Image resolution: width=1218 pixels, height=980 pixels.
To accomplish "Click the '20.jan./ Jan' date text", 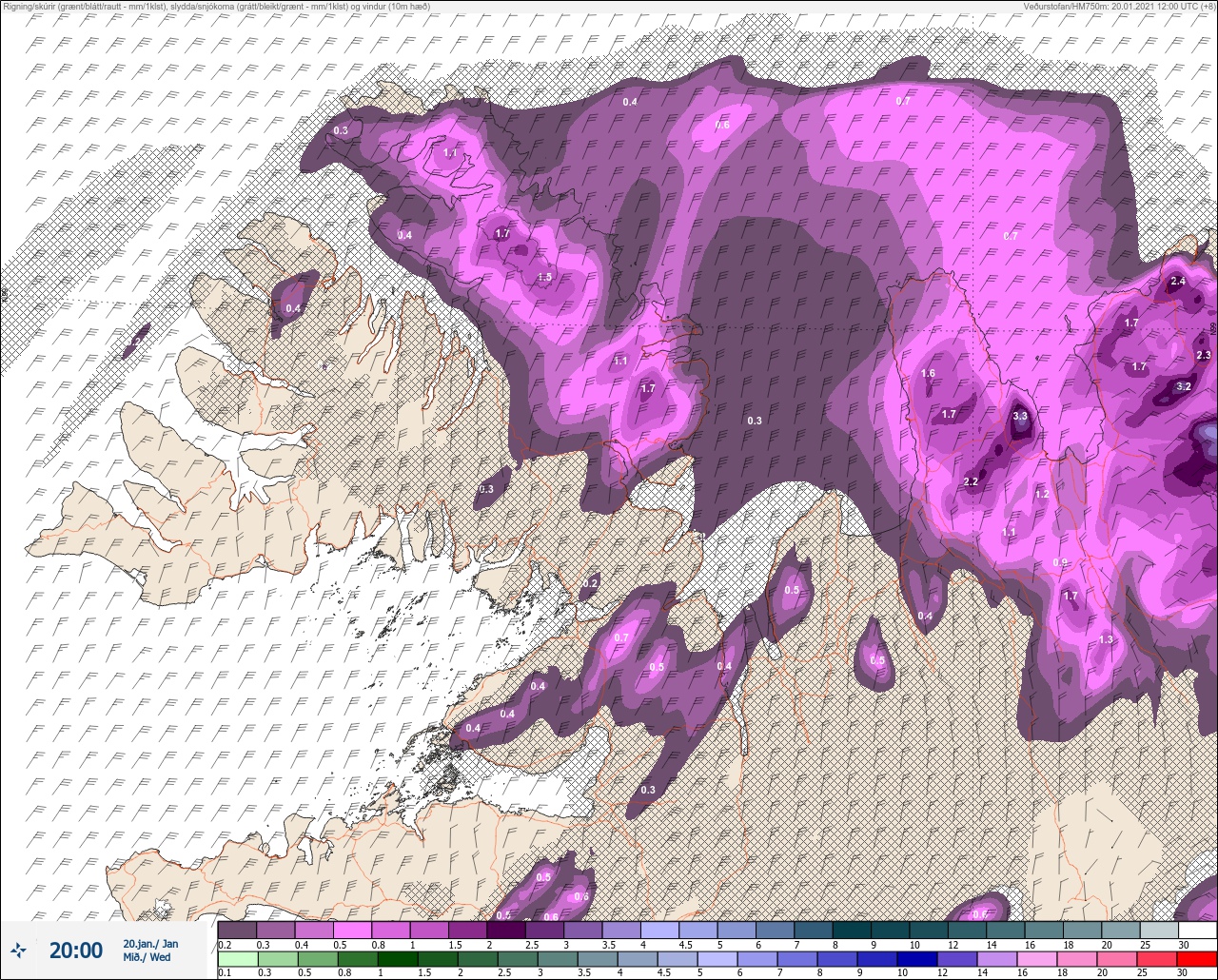I will [150, 944].
